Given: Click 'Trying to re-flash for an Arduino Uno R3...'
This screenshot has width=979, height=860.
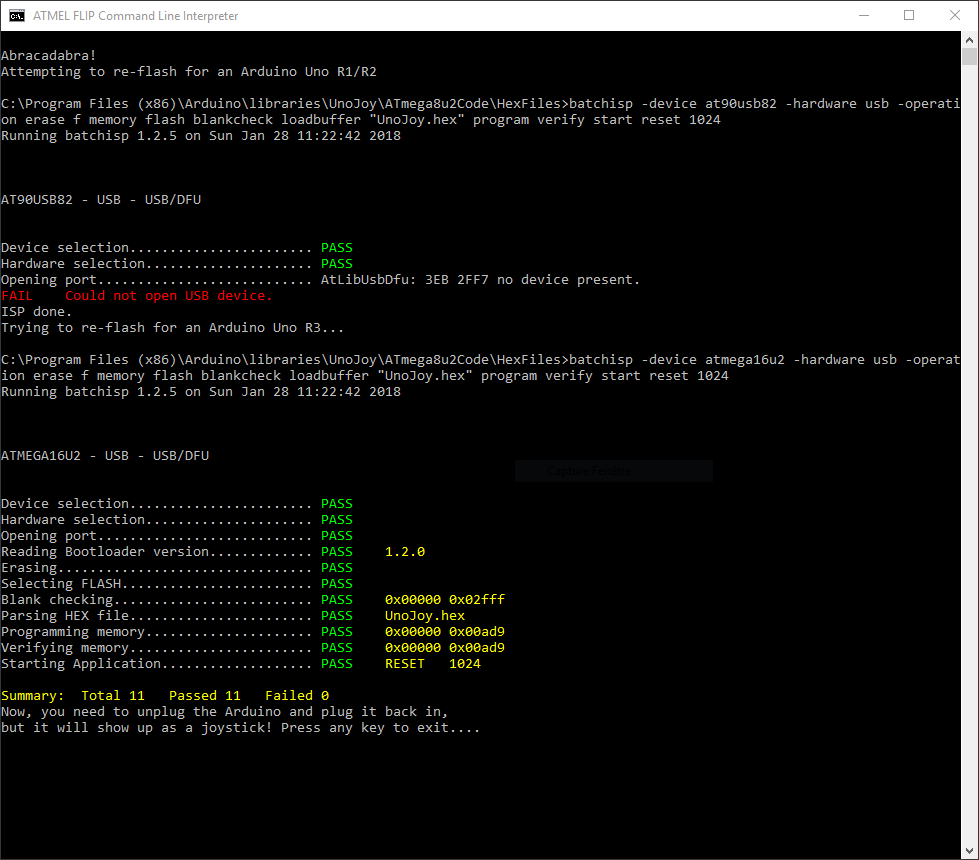Looking at the screenshot, I should tap(172, 328).
